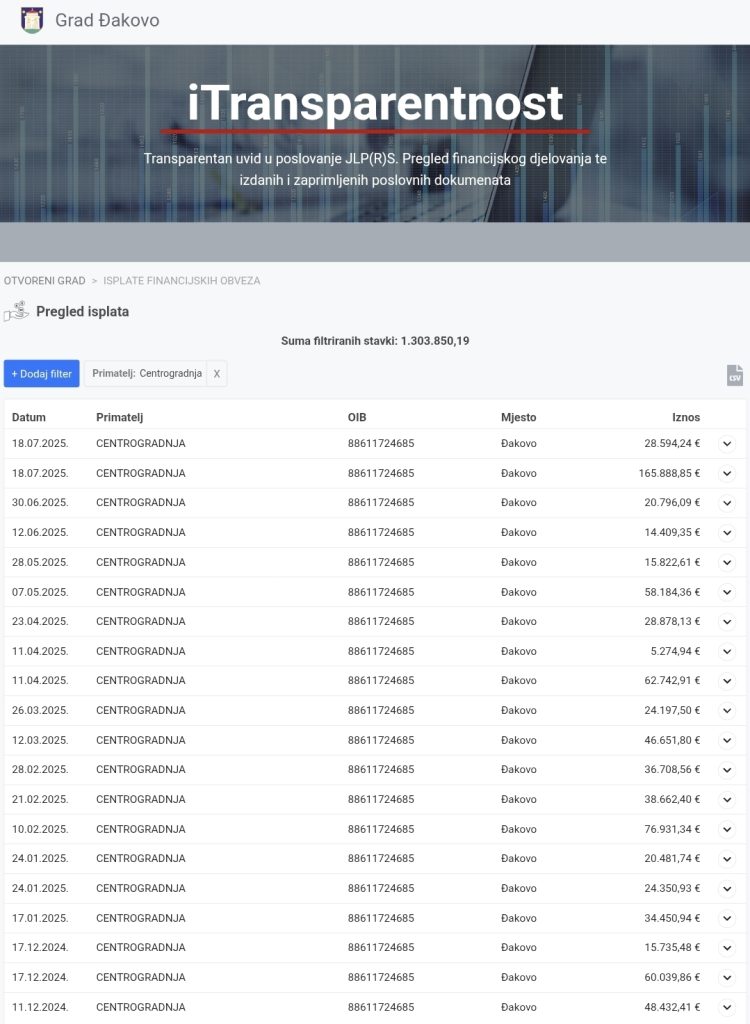Expand the 10.02.2025 payment row

(727, 829)
